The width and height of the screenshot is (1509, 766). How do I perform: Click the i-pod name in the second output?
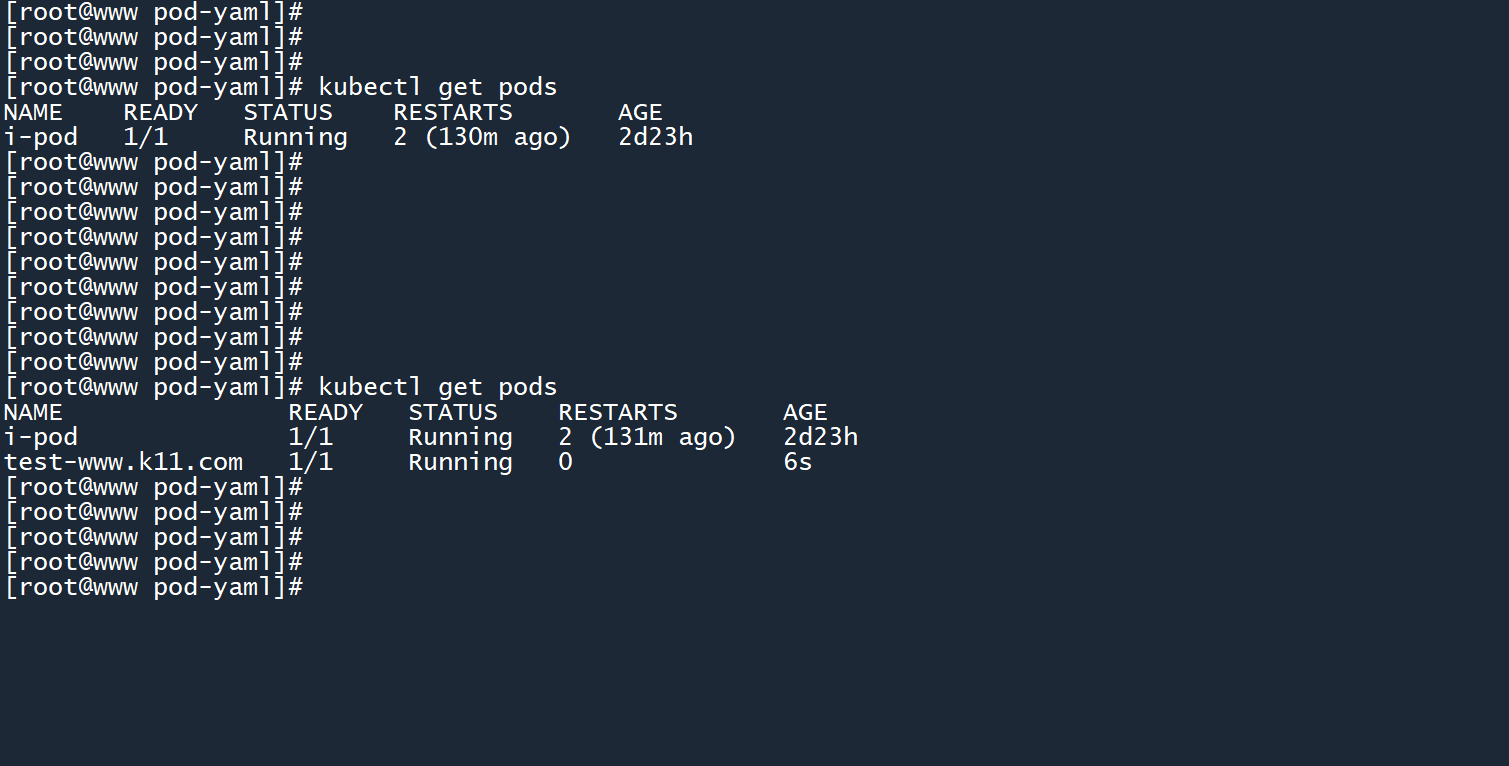(40, 437)
